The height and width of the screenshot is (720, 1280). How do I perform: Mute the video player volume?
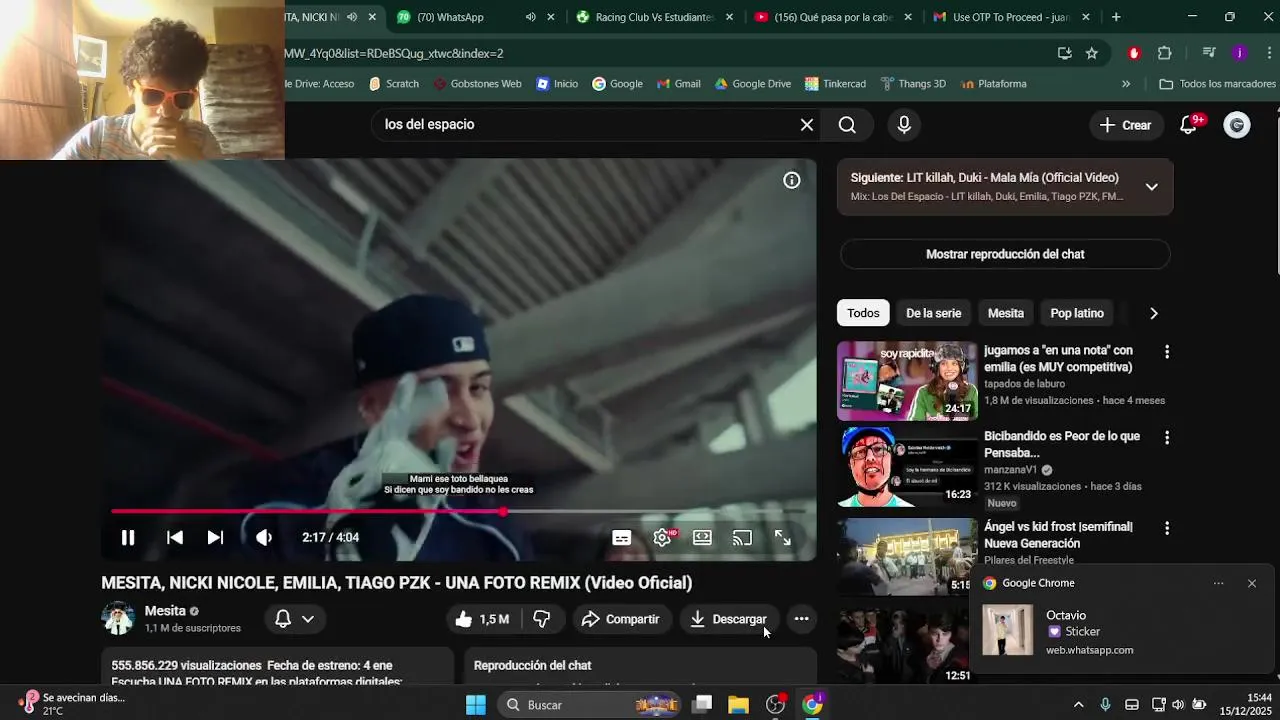264,538
